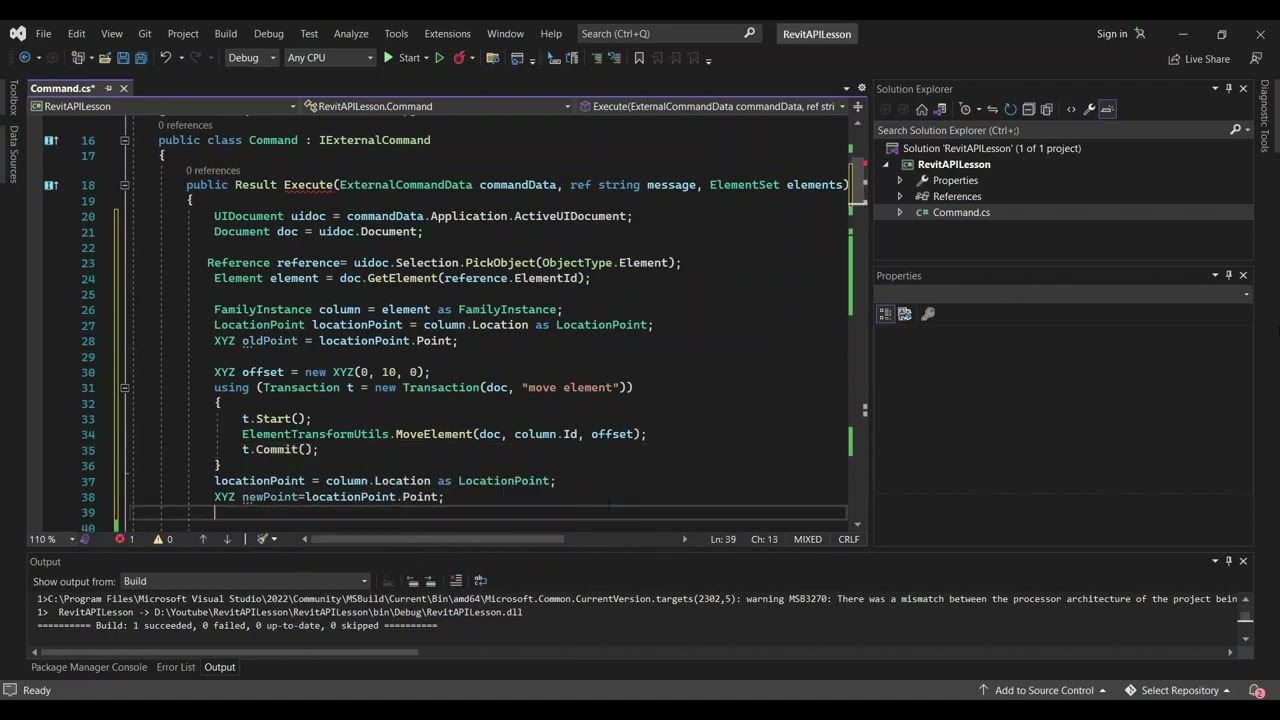
Task: Show all files in Solution Explorer
Action: click(x=1047, y=109)
